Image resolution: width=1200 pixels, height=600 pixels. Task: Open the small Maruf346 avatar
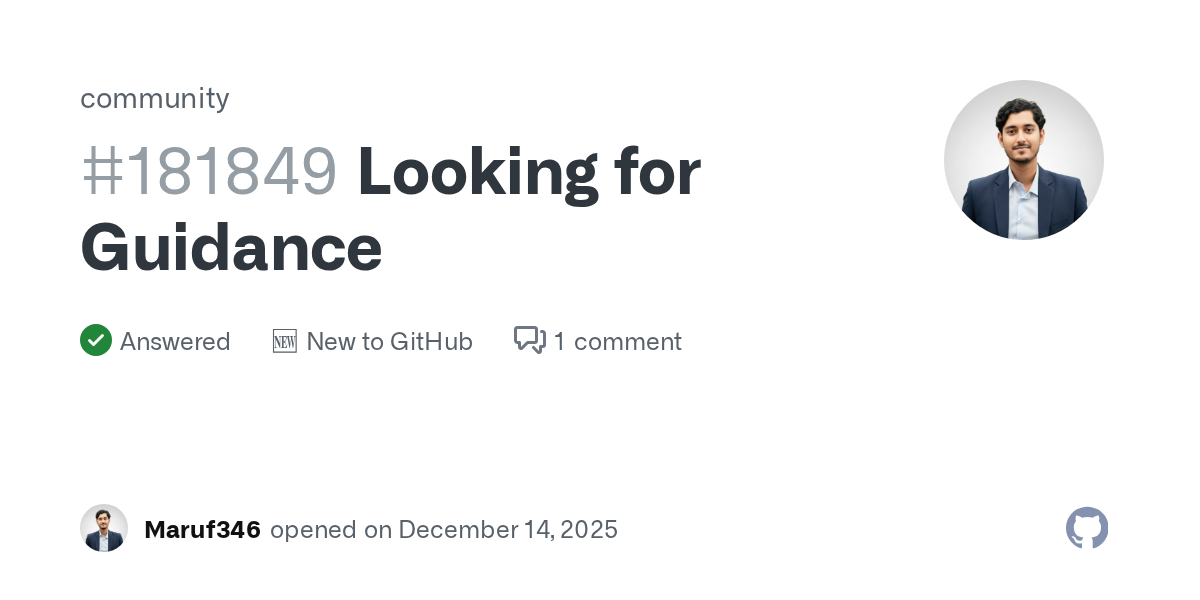(x=104, y=528)
